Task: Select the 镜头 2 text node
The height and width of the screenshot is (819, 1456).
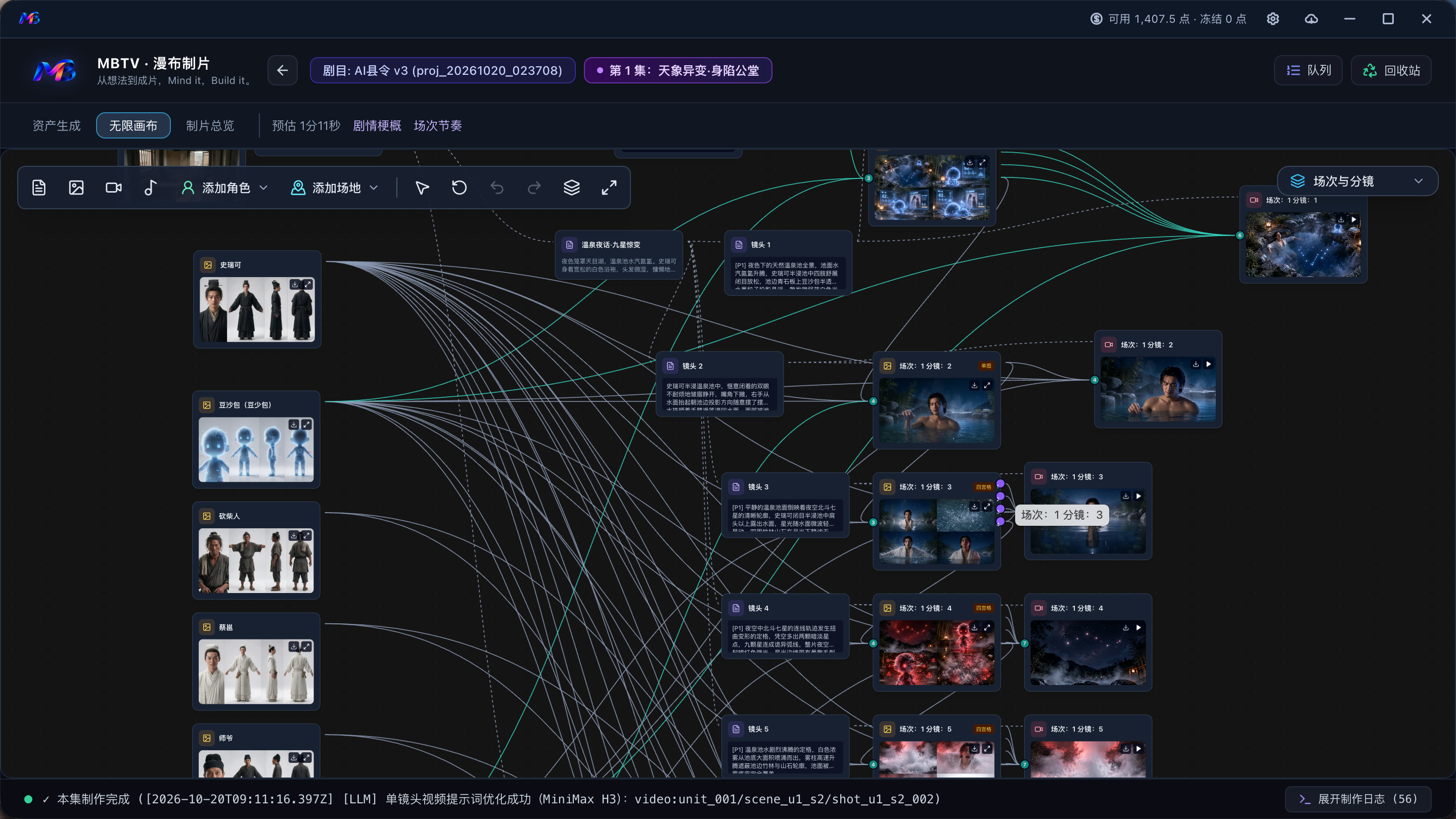Action: click(719, 384)
